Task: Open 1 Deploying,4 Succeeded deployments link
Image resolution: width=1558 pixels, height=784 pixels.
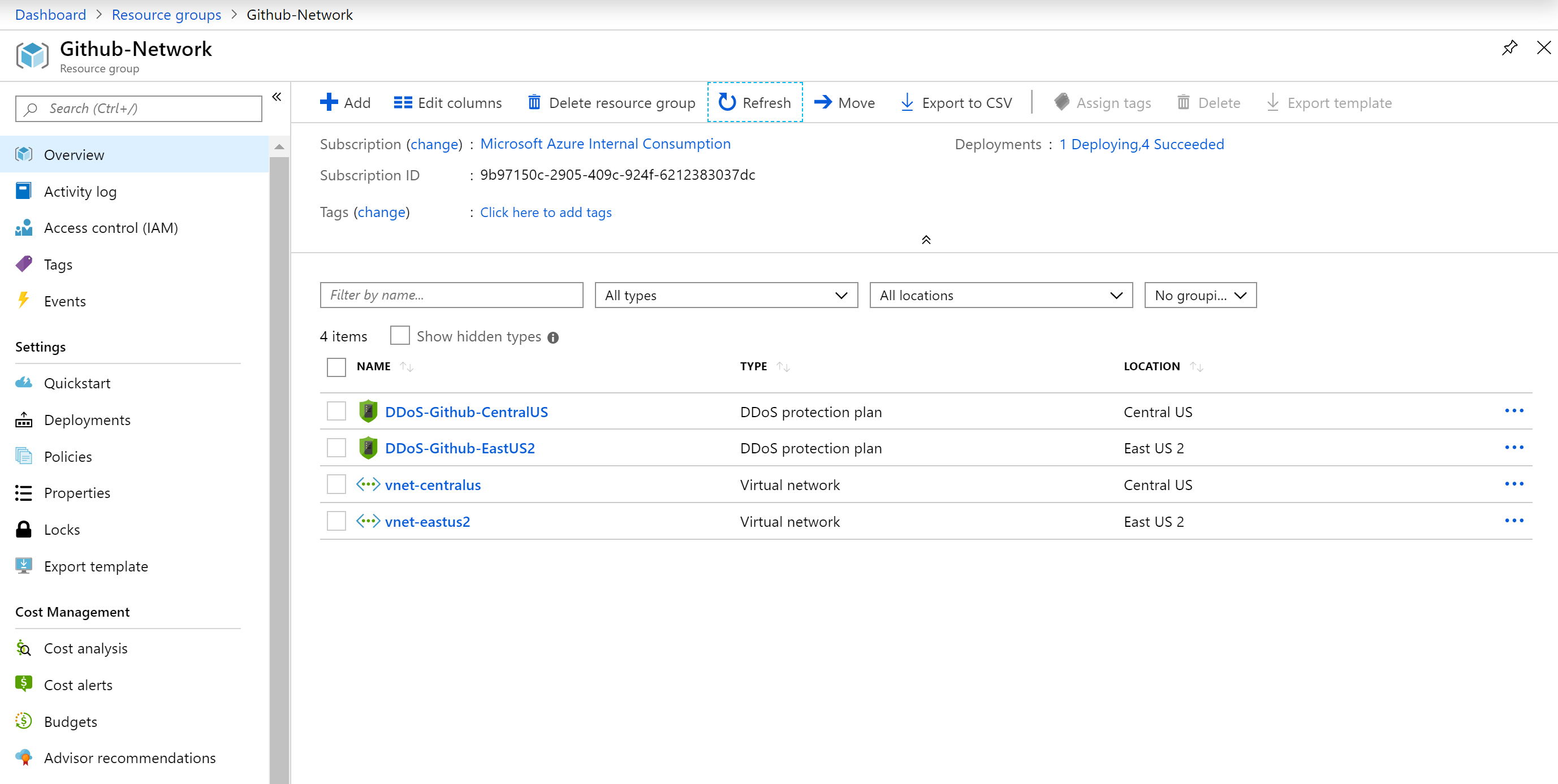Action: pos(1141,145)
